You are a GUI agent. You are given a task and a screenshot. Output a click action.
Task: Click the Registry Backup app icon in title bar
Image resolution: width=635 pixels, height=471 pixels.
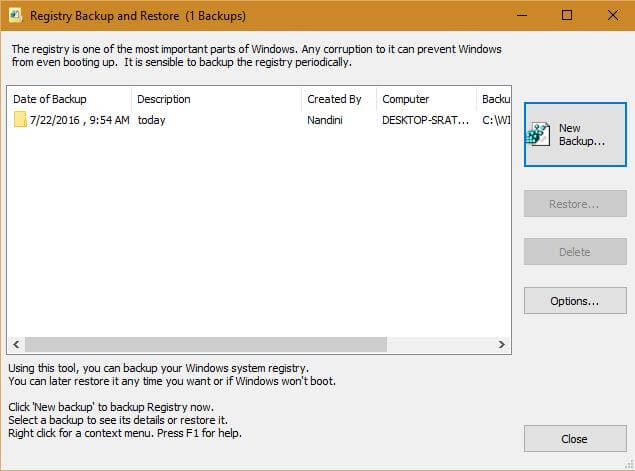click(15, 16)
